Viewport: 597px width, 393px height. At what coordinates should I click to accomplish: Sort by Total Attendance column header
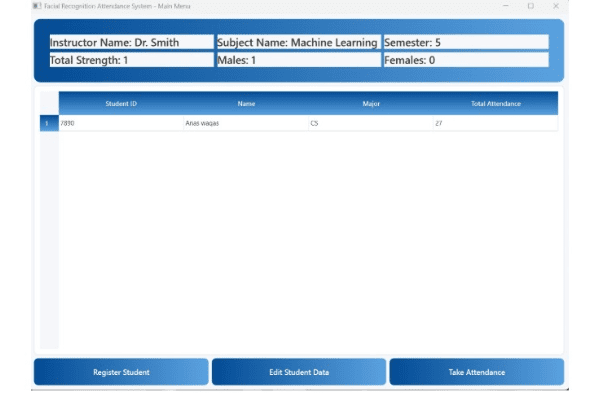[x=496, y=104]
